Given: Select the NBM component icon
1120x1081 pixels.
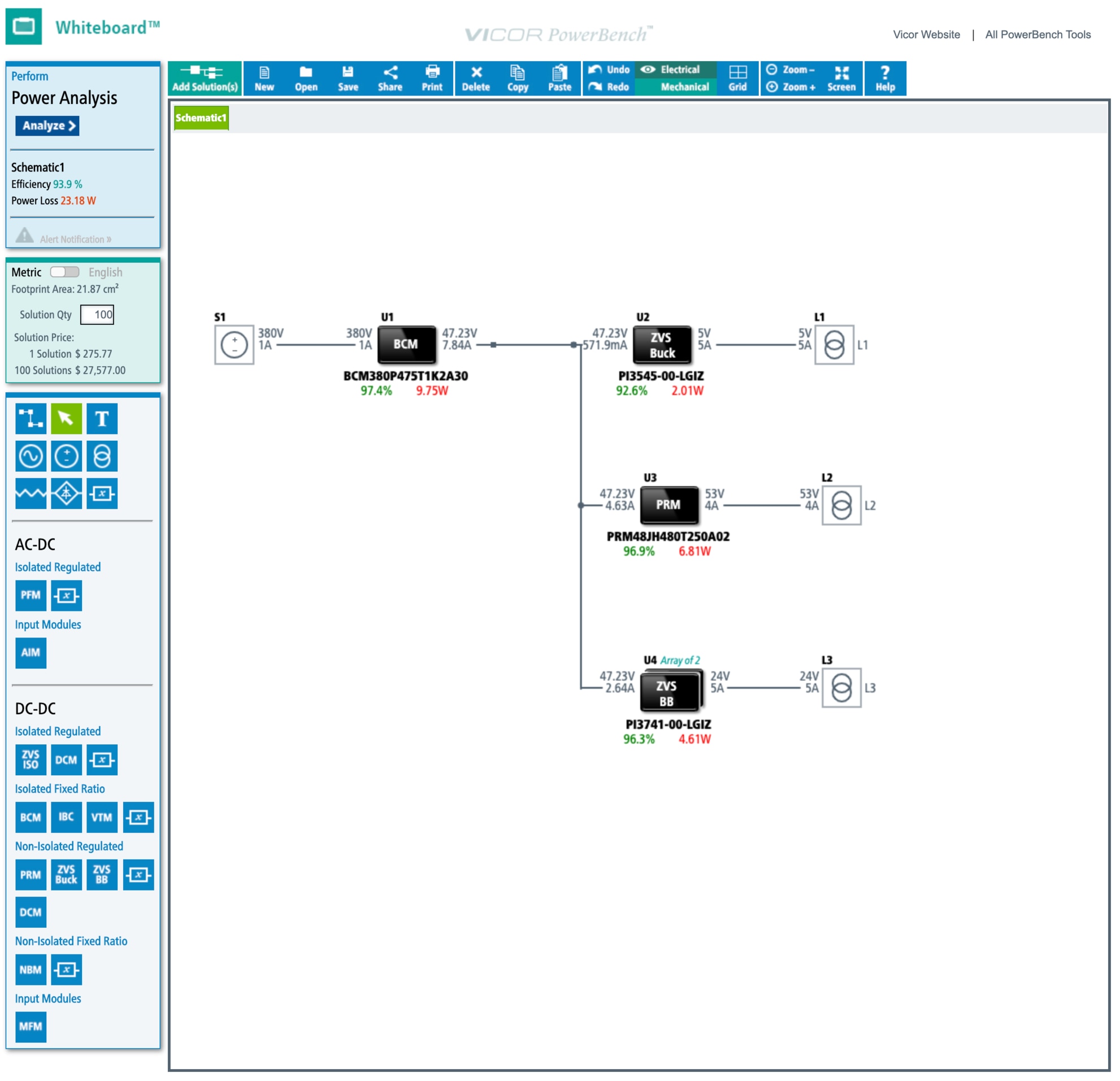Looking at the screenshot, I should click(x=31, y=970).
